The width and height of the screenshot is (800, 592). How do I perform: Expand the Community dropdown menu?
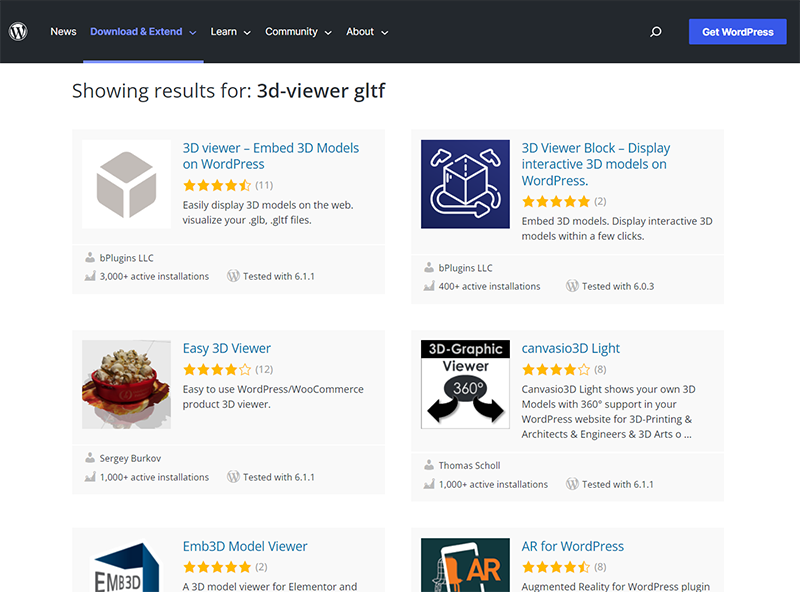pos(298,32)
